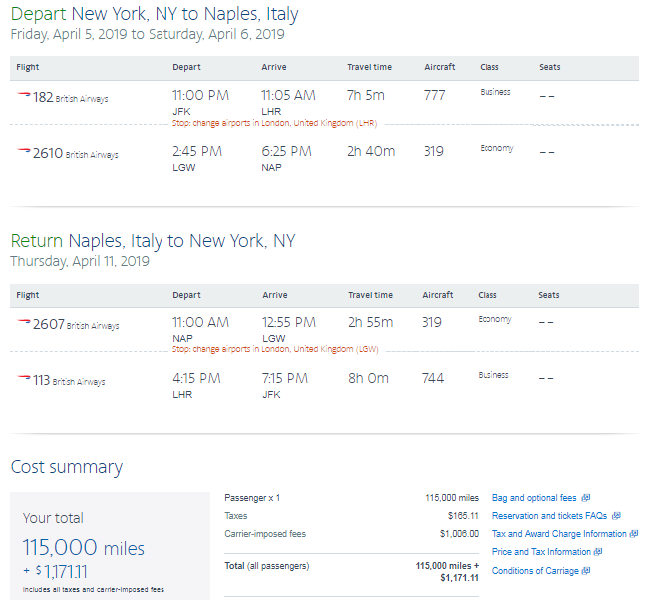Image resolution: width=652 pixels, height=601 pixels.
Task: Click external-link icon next to Conditions of Carriage
Action: tap(586, 571)
